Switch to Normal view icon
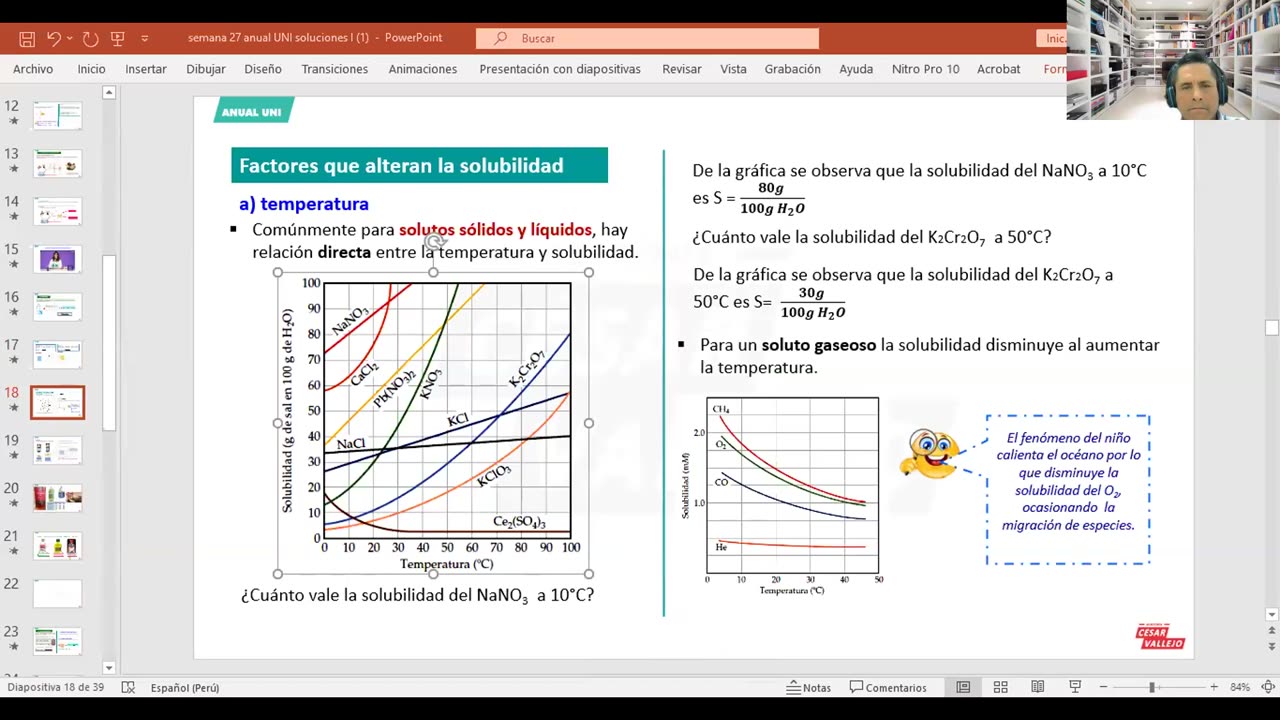 pyautogui.click(x=963, y=688)
